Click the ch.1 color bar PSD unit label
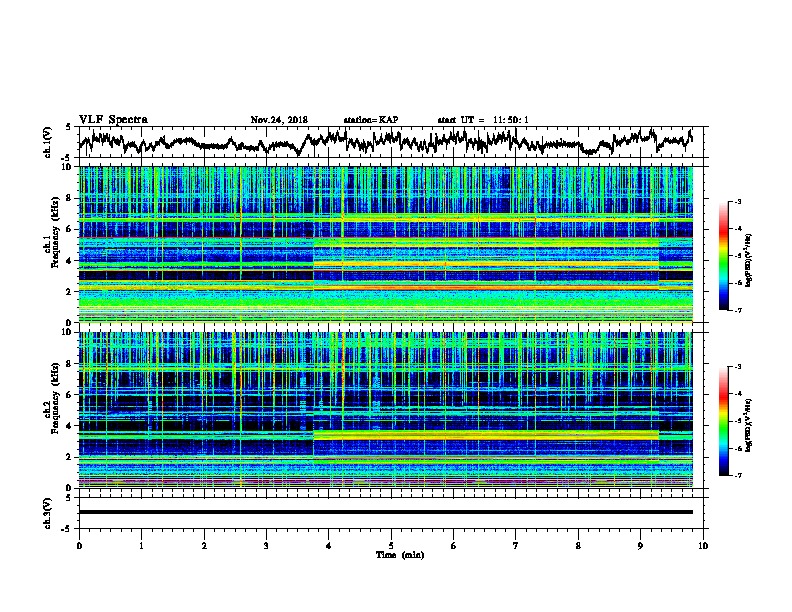The image size is (792, 612). point(750,260)
